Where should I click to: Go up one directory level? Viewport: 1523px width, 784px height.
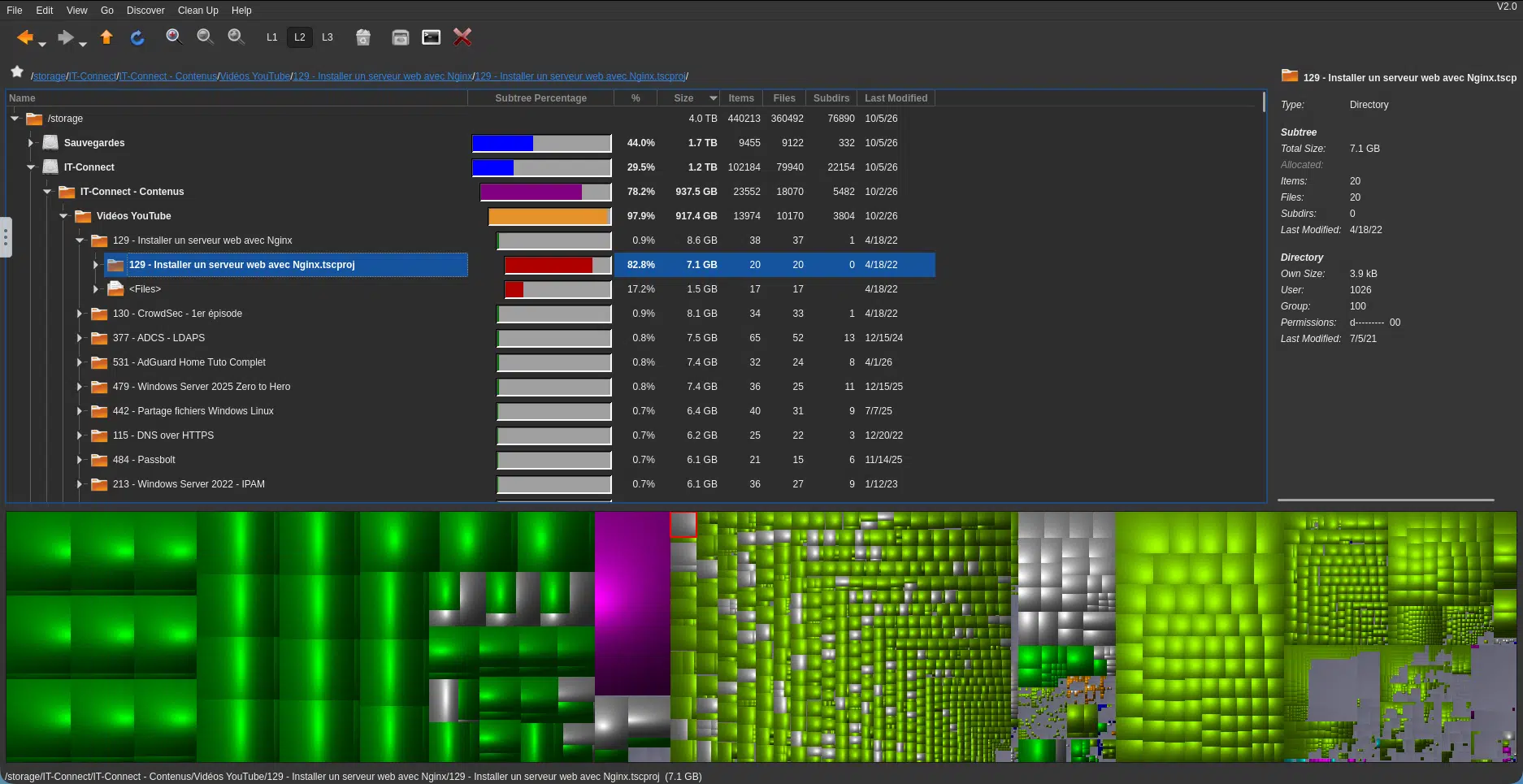(x=106, y=37)
